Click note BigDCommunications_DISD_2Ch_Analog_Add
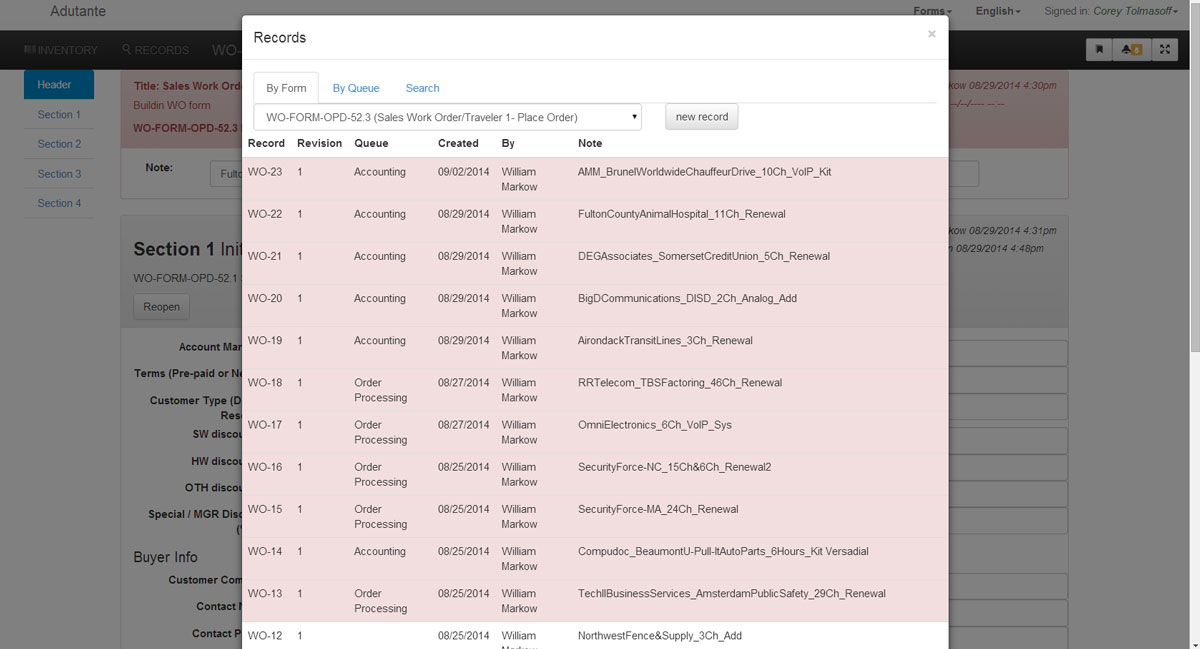 [x=687, y=298]
